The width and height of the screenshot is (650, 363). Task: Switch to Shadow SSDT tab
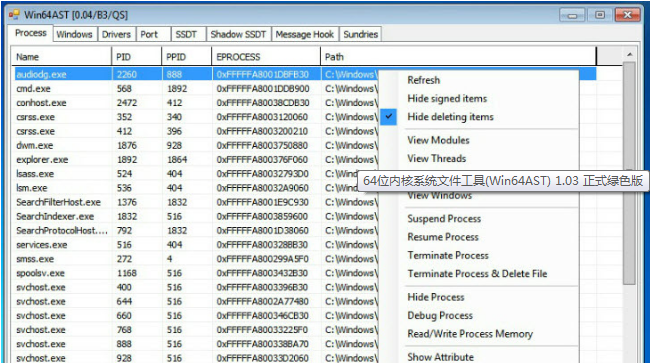pos(238,34)
